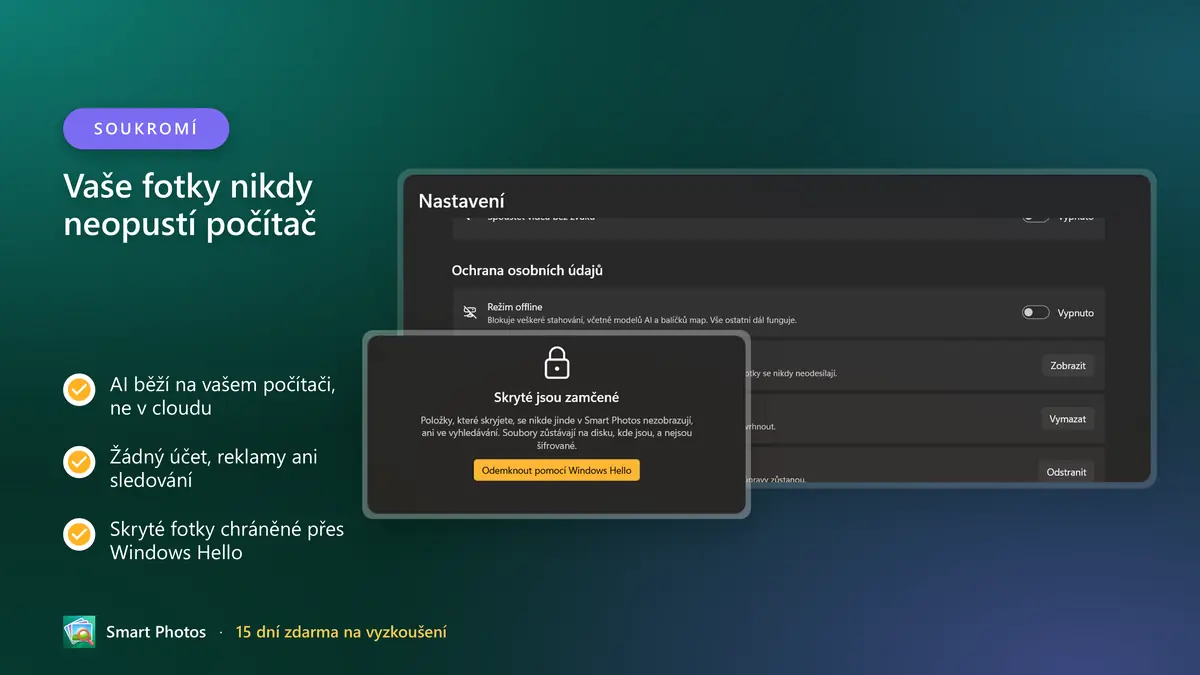Click the Režim offline crossed-out cloud icon
This screenshot has width=1200, height=675.
coord(470,313)
